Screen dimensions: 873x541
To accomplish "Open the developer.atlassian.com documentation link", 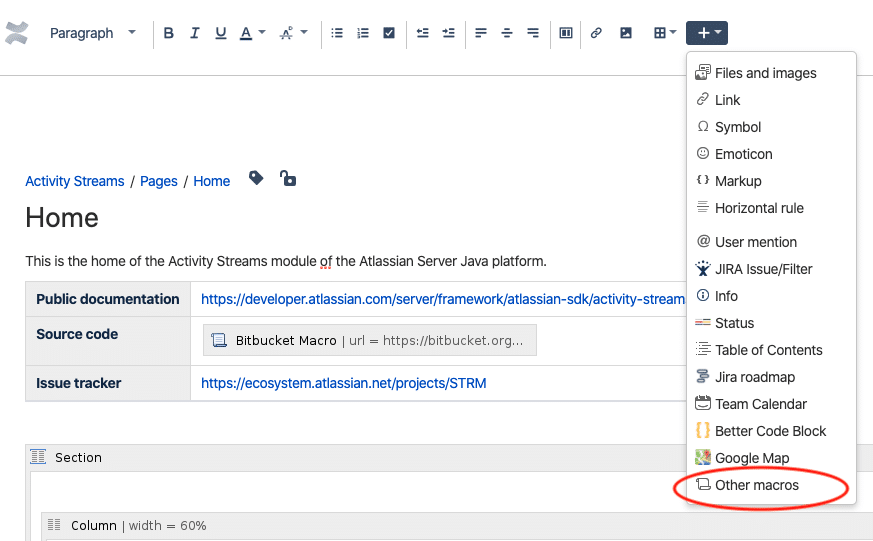I will click(x=443, y=299).
